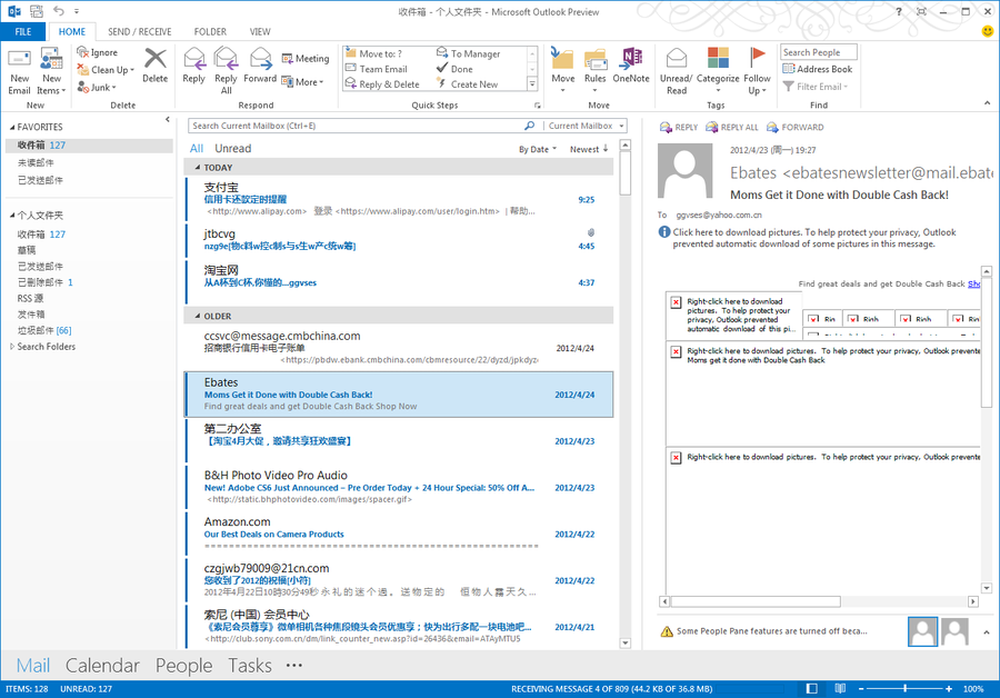Collapse the OLDER group
Viewport: 1000px width, 698px height.
(197, 316)
